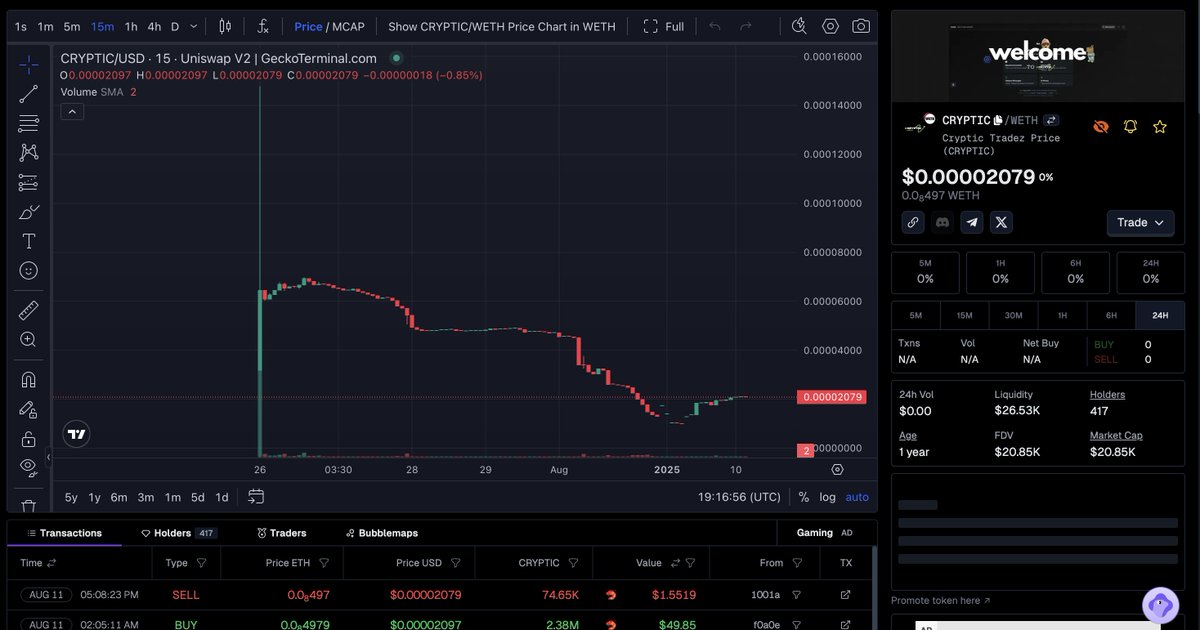1200x630 pixels.
Task: Open the Telegram channel link
Action: click(972, 222)
